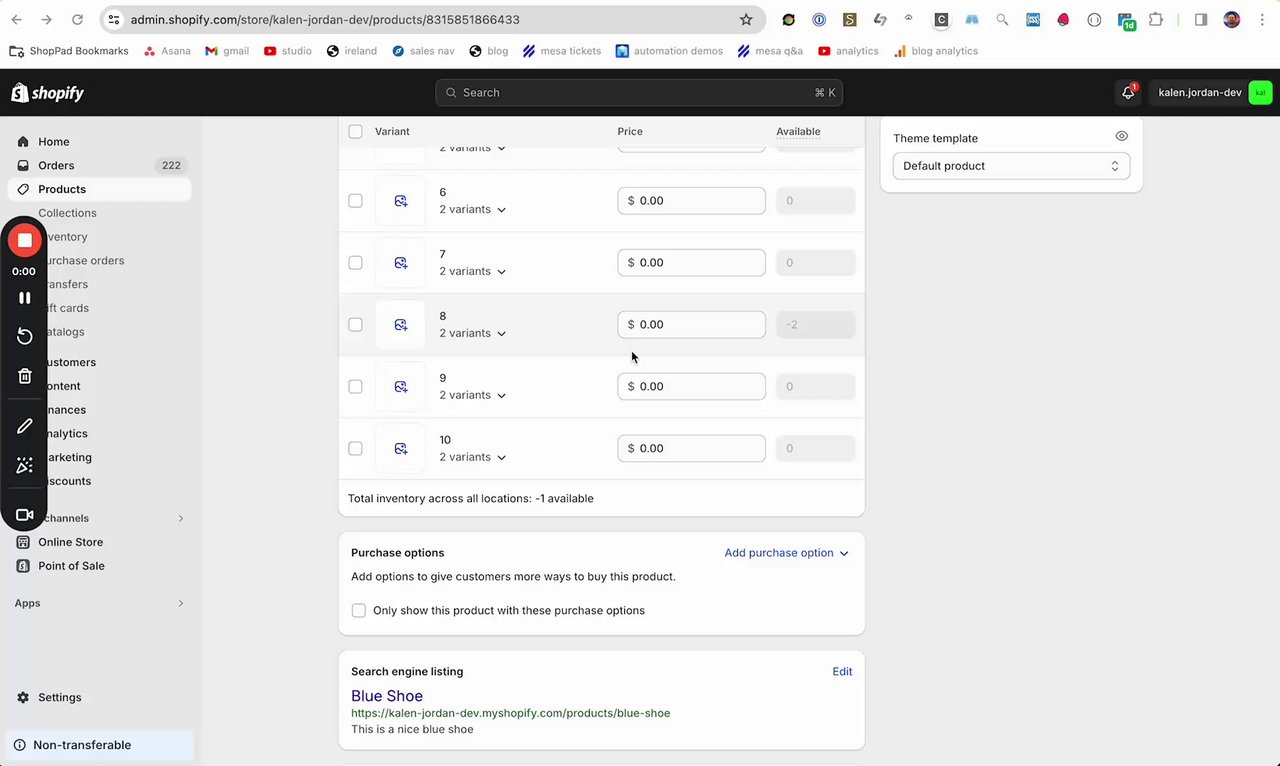Bookmark this page with star icon
Screen dimensions: 1280x766
[746, 20]
